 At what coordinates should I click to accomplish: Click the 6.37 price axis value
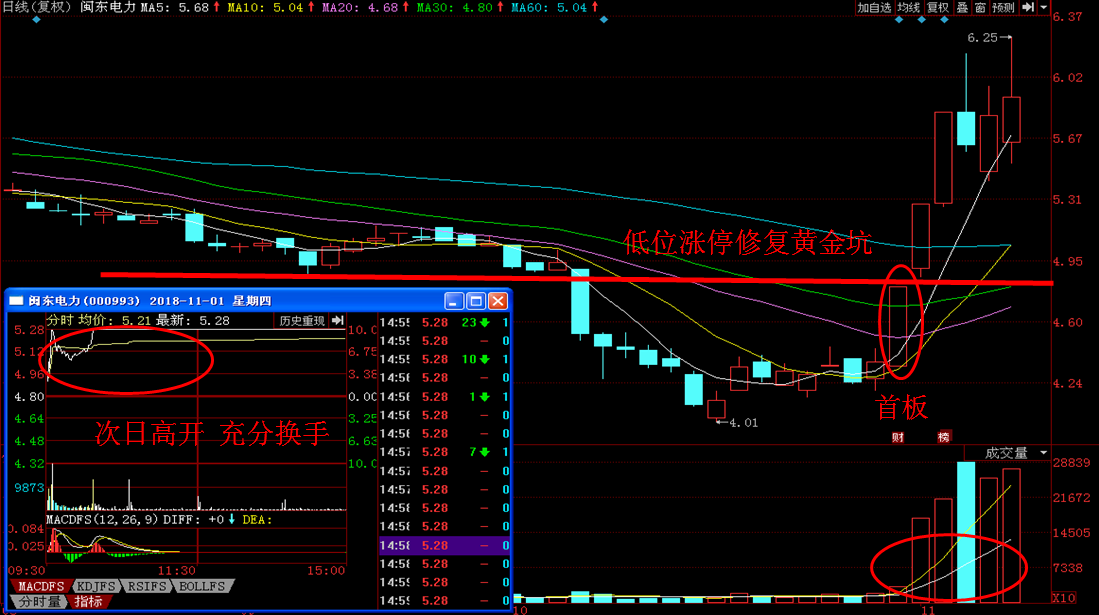pyautogui.click(x=1067, y=17)
